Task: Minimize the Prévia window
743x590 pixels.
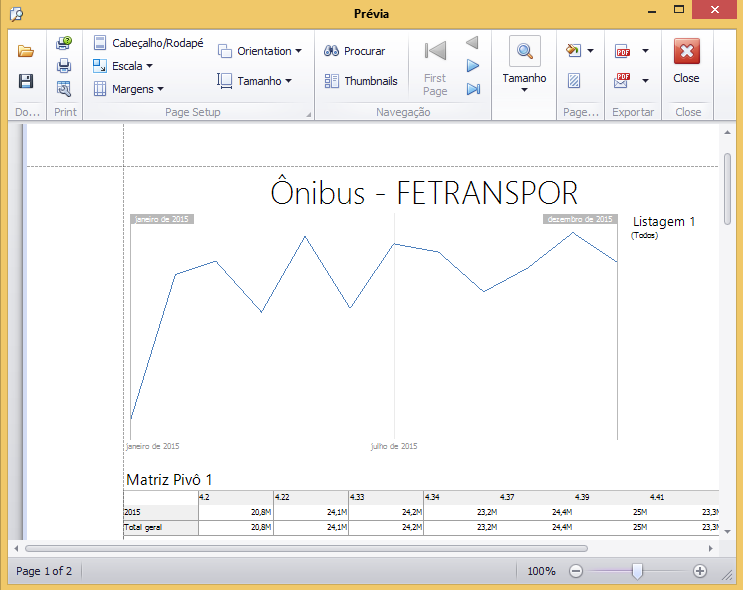Action: click(x=652, y=10)
